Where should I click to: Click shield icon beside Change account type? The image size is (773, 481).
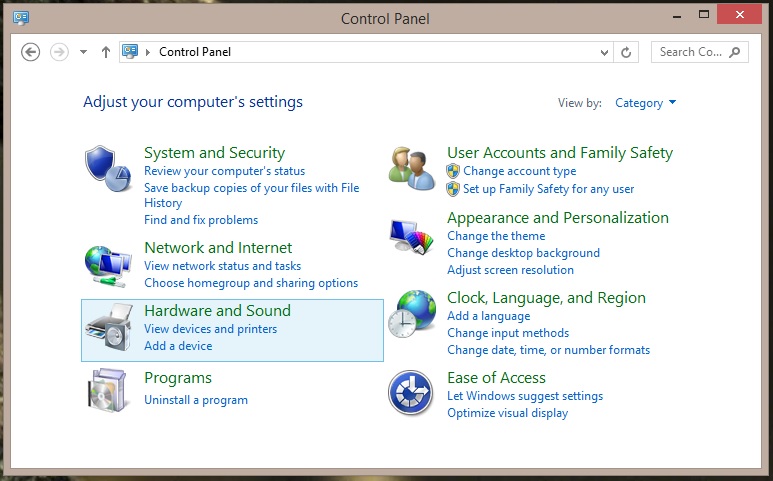(453, 171)
